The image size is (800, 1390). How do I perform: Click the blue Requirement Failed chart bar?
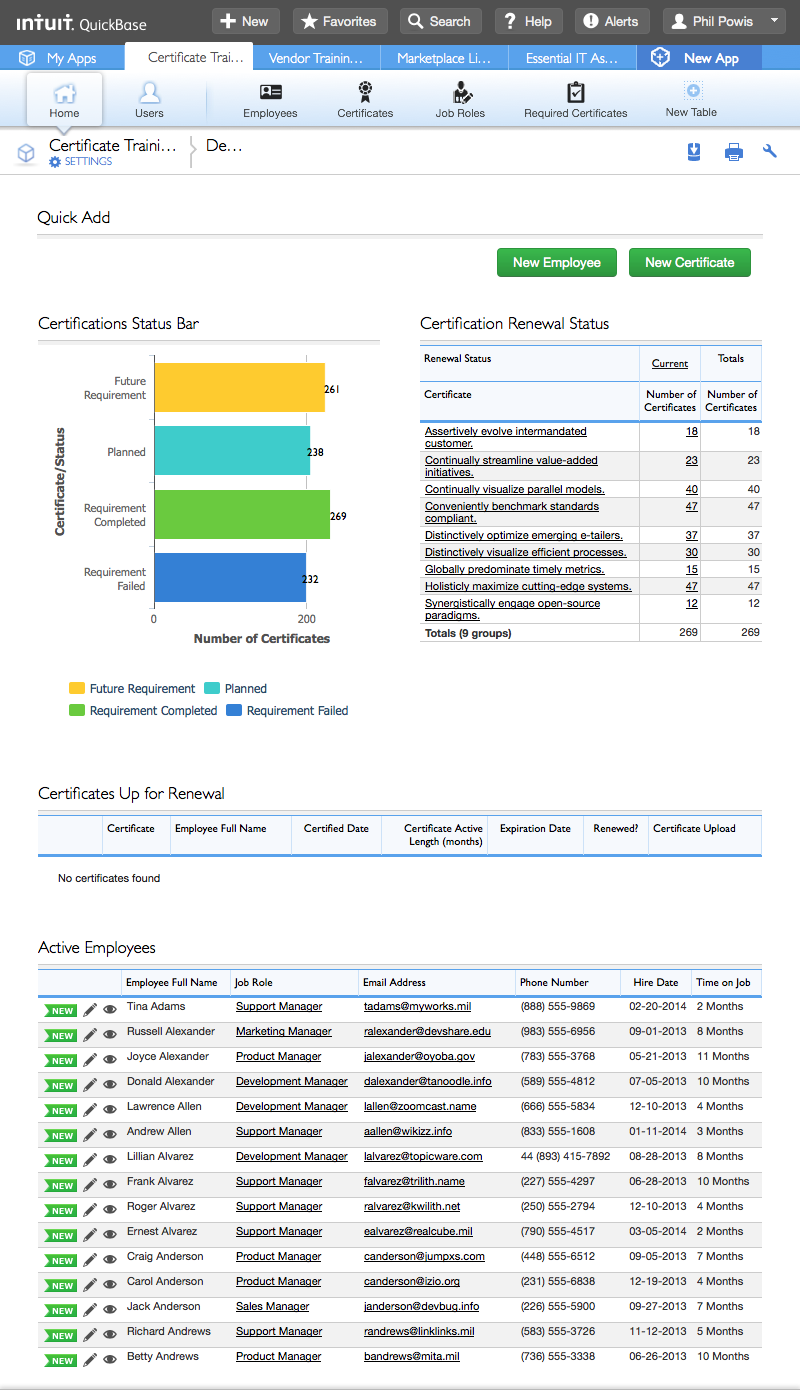(230, 577)
